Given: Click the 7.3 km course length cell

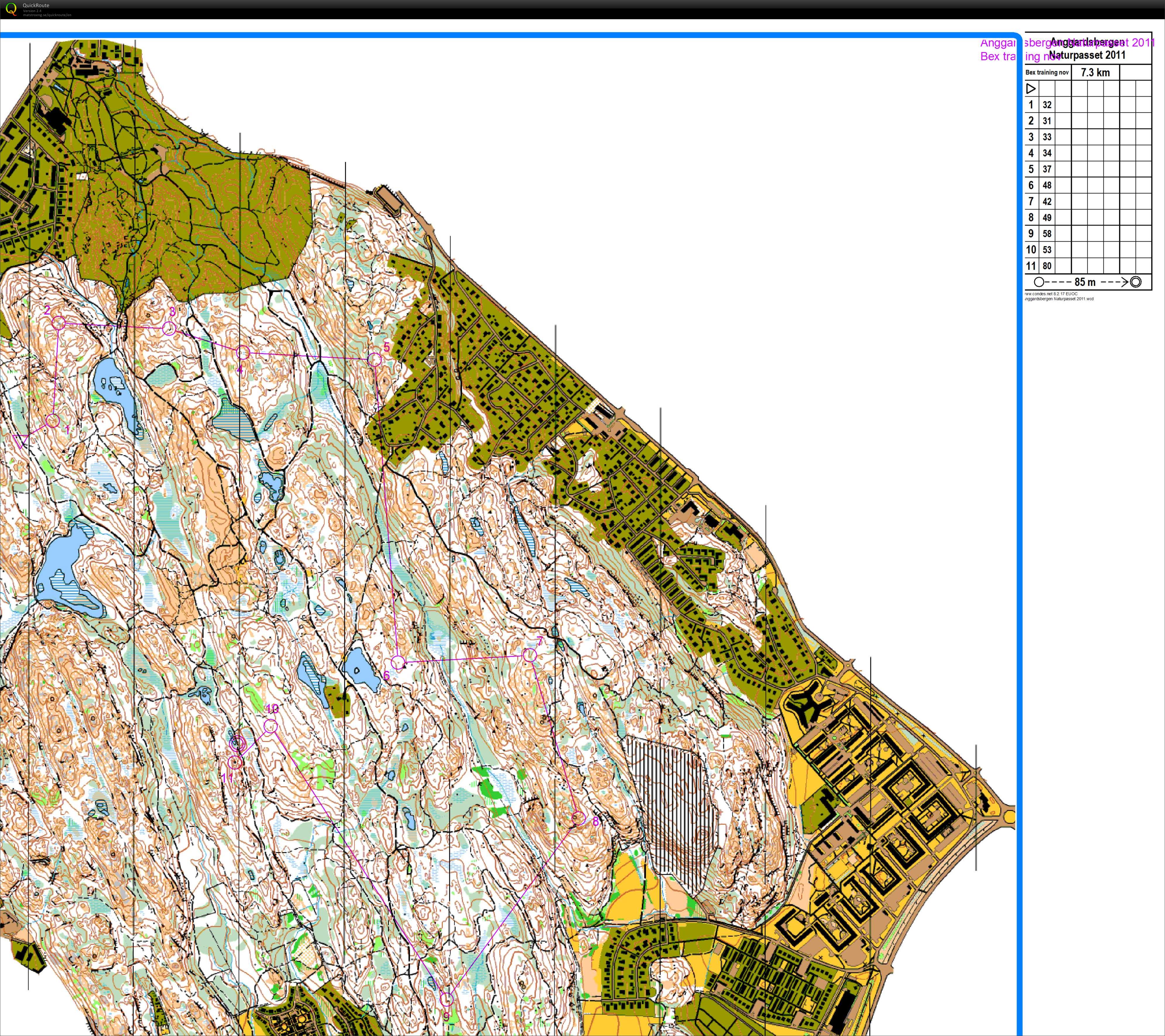Looking at the screenshot, I should pos(1095,72).
